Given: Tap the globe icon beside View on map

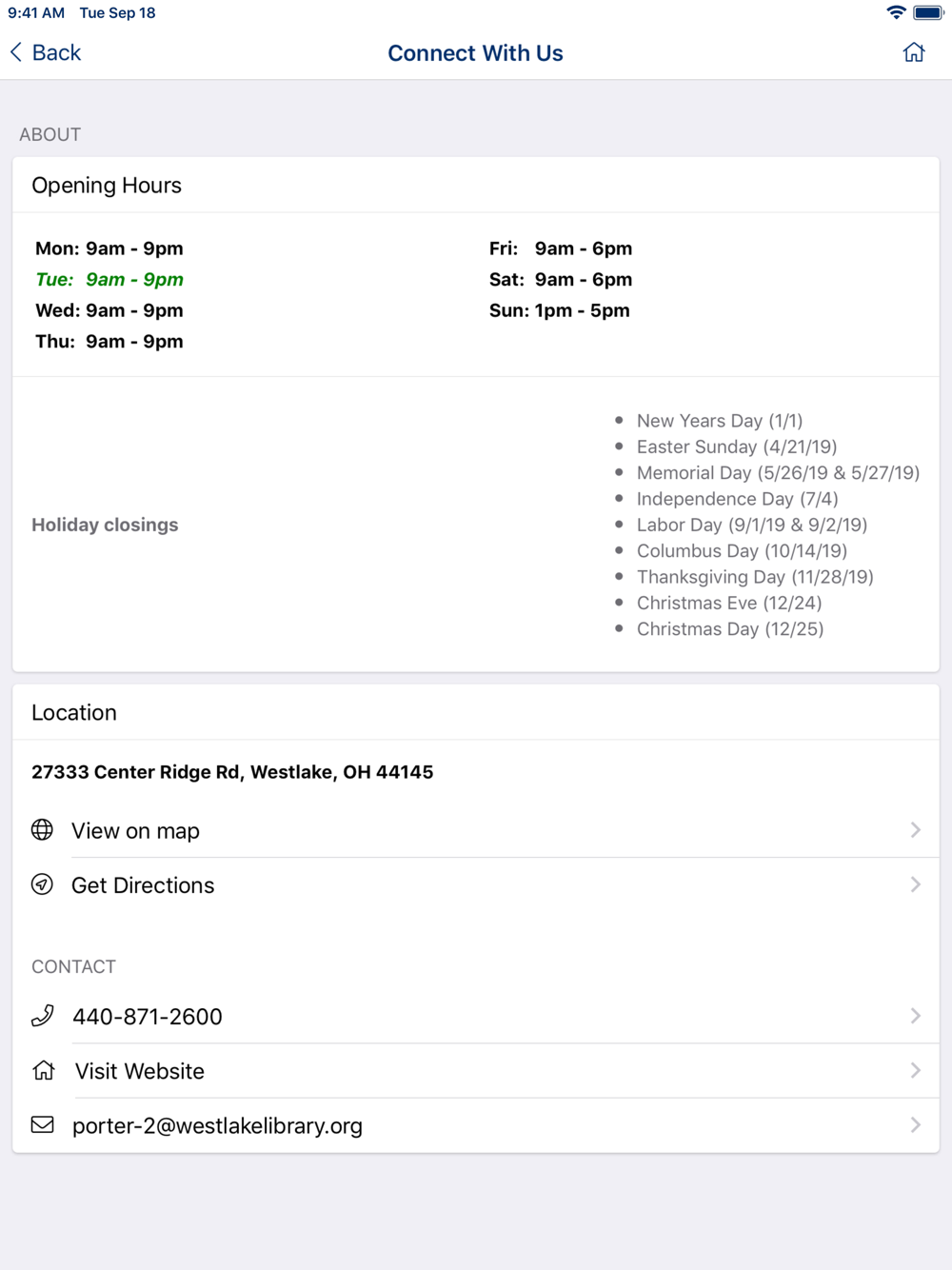Looking at the screenshot, I should coord(42,830).
